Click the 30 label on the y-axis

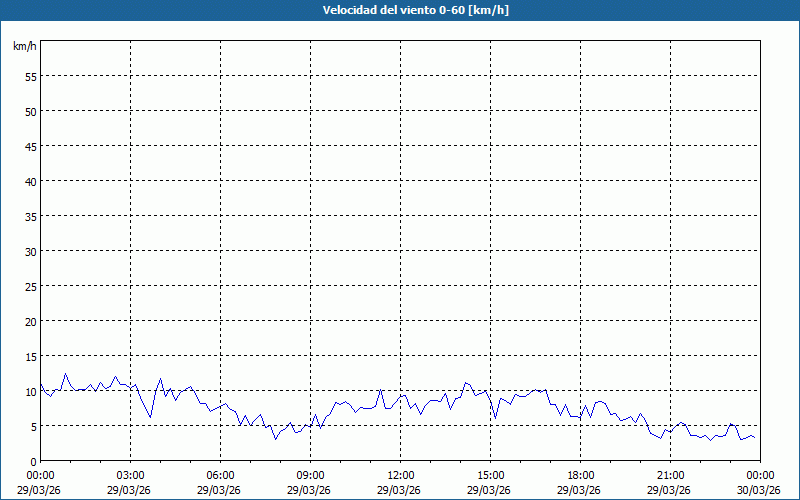(30, 251)
